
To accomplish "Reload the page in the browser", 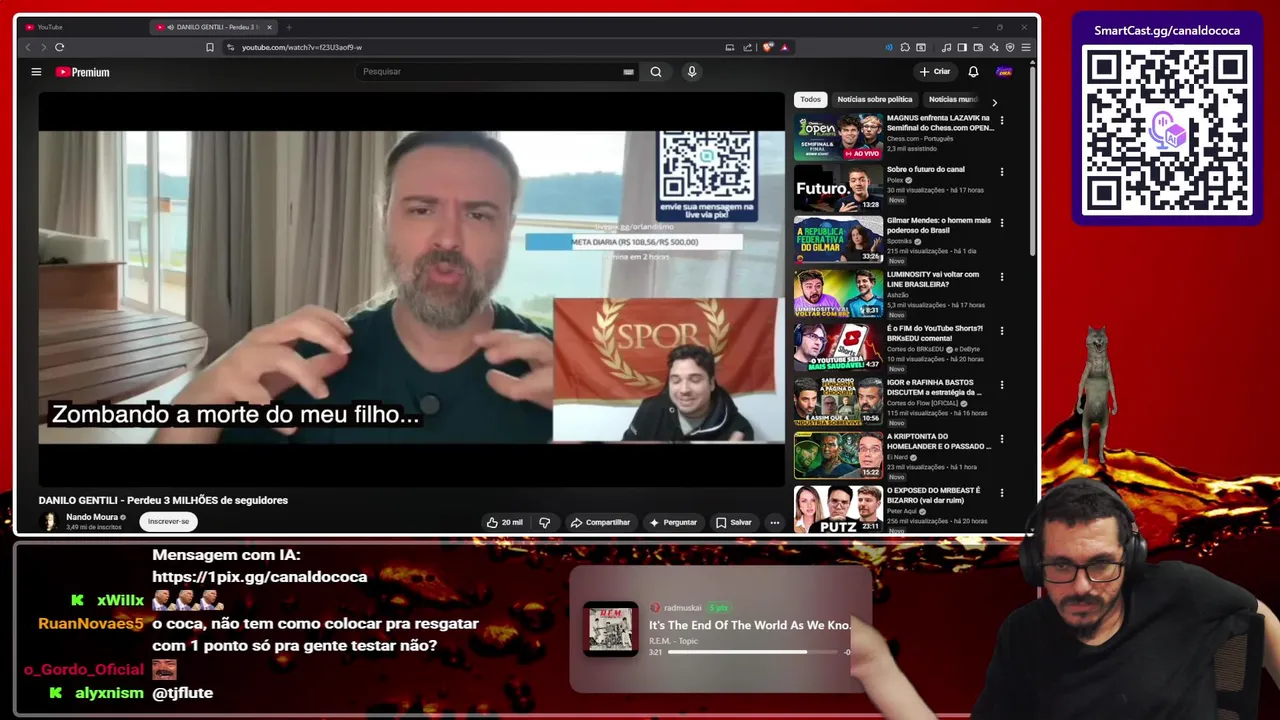I will click(60, 47).
